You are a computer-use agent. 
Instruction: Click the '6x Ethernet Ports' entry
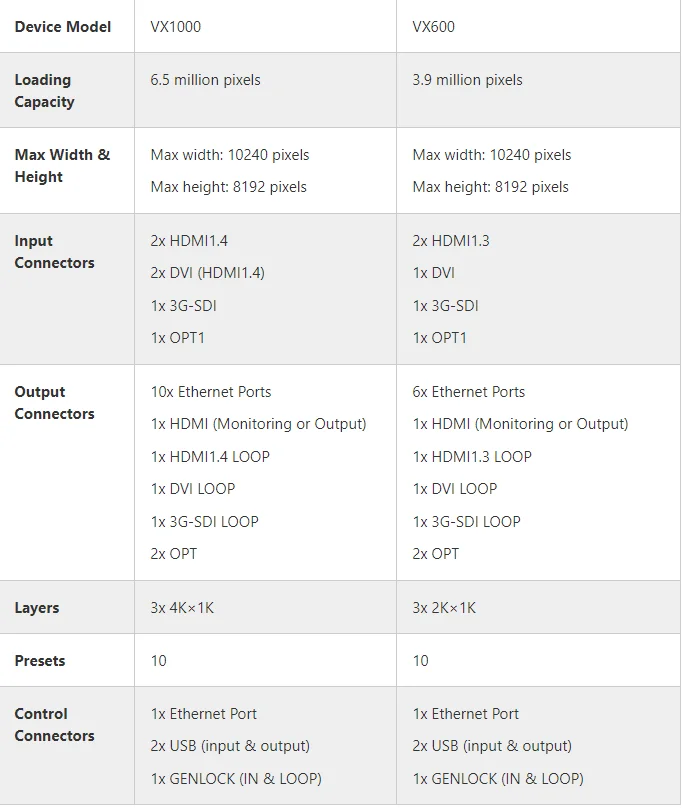pyautogui.click(x=469, y=392)
